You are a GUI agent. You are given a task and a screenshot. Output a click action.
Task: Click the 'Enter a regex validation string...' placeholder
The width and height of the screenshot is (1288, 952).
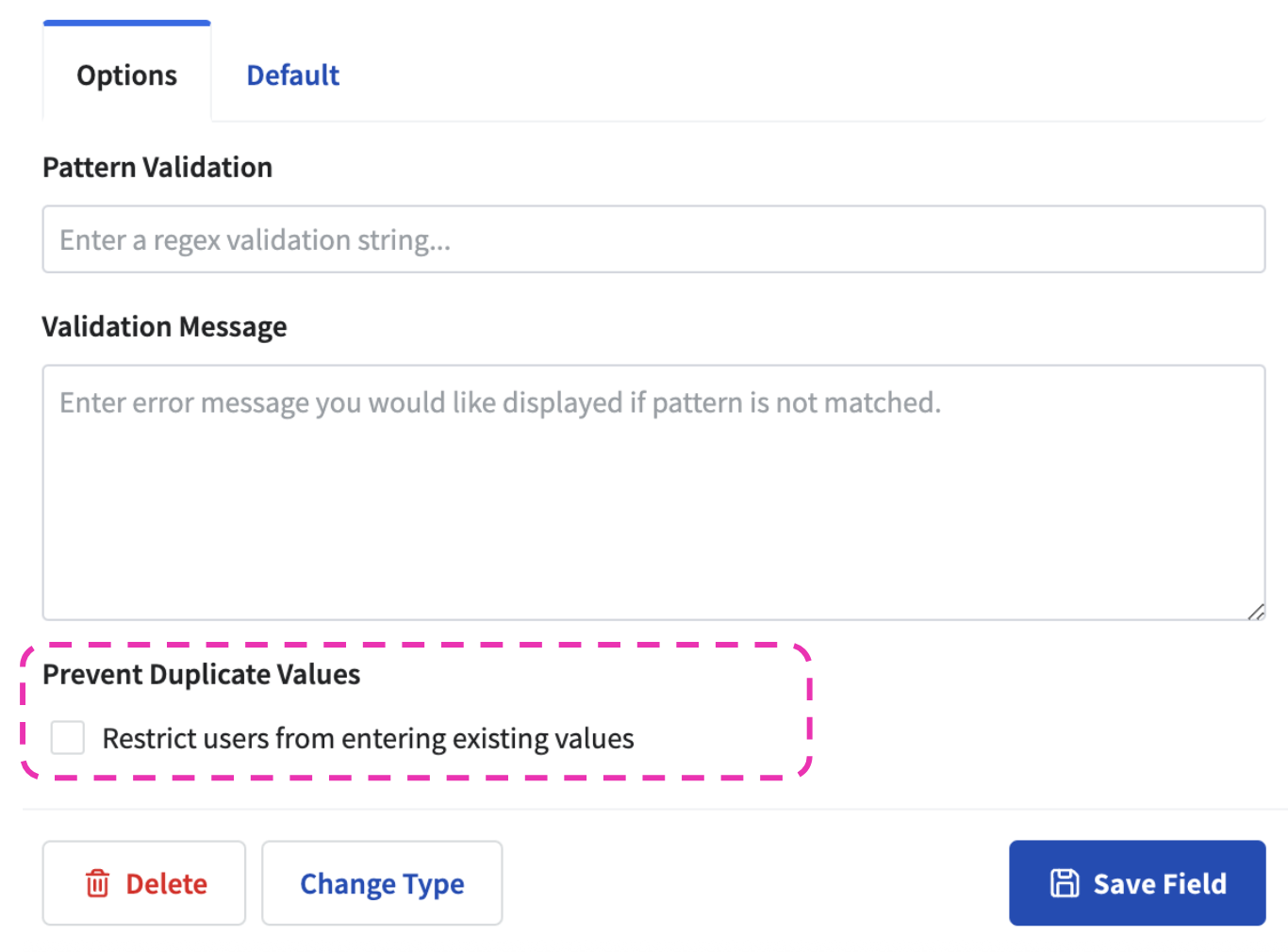(255, 240)
